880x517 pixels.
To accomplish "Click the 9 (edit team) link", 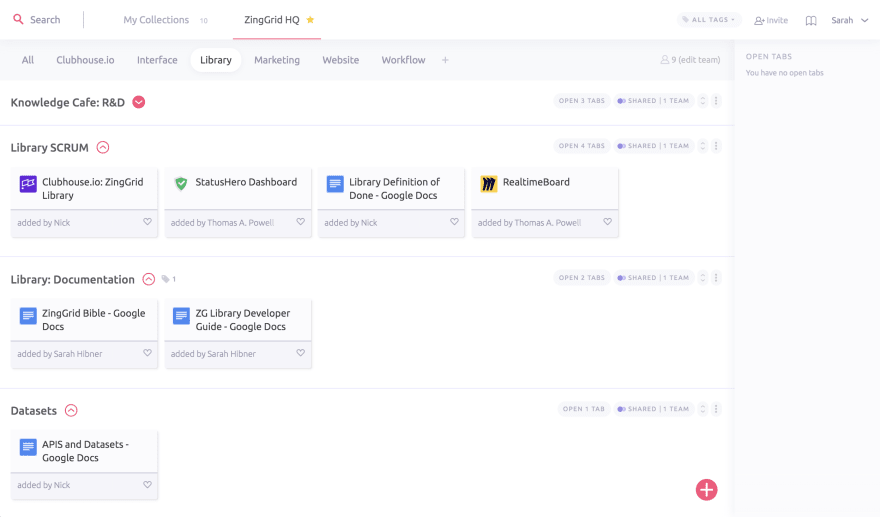I will coord(690,60).
